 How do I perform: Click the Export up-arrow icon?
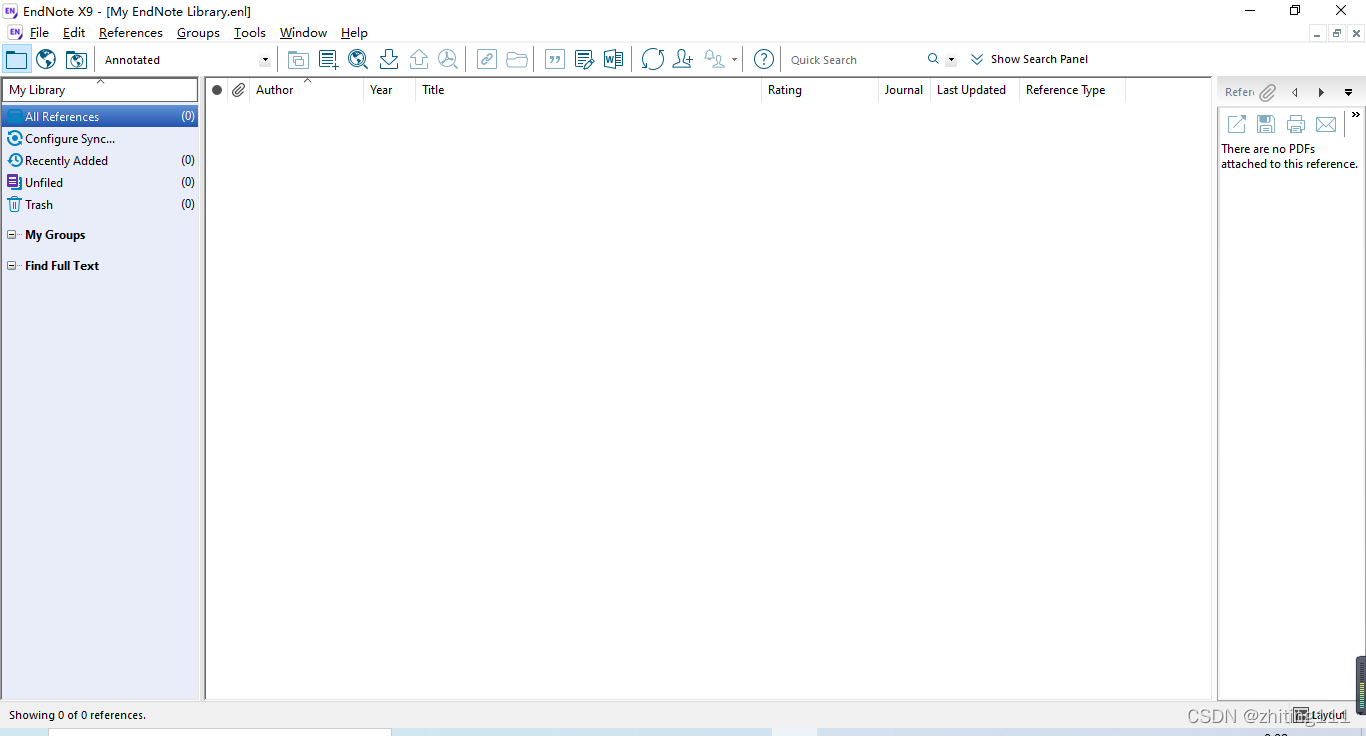point(419,59)
